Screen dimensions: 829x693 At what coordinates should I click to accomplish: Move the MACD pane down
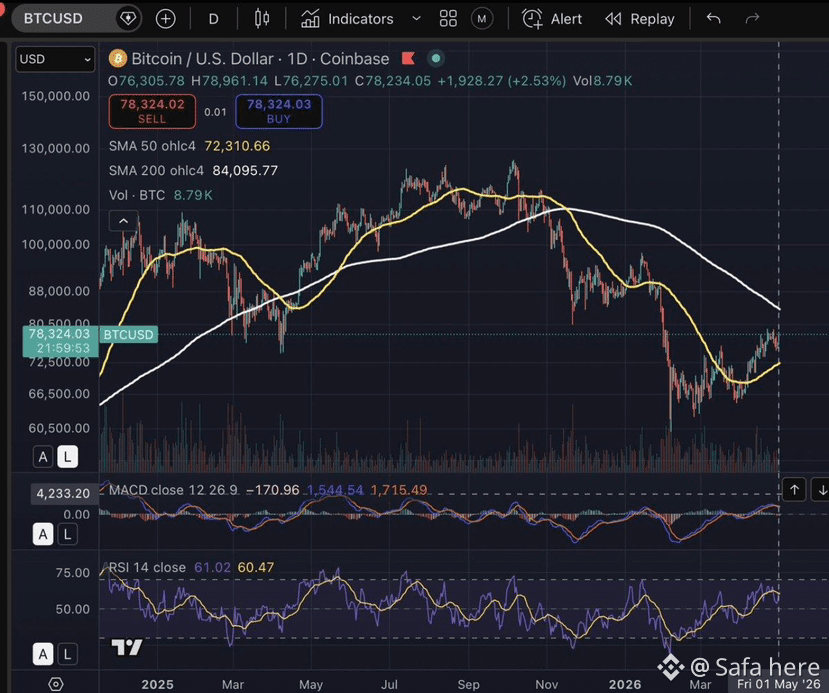coord(821,490)
